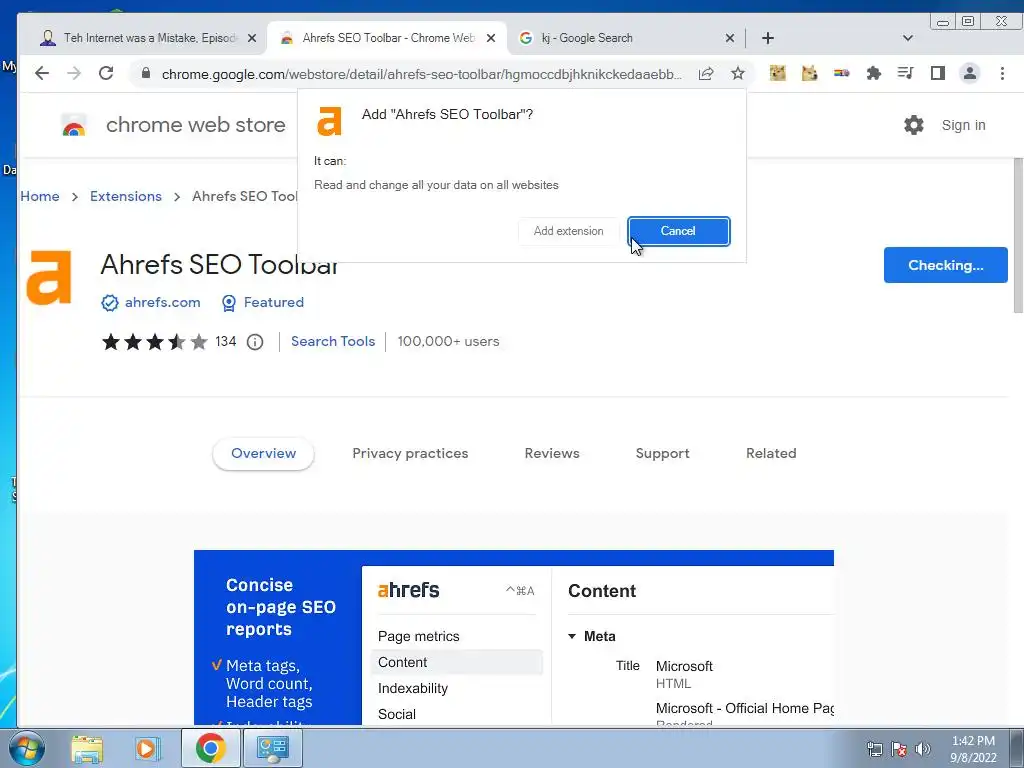Open a new tab with the plus button
The image size is (1024, 768).
pos(768,38)
